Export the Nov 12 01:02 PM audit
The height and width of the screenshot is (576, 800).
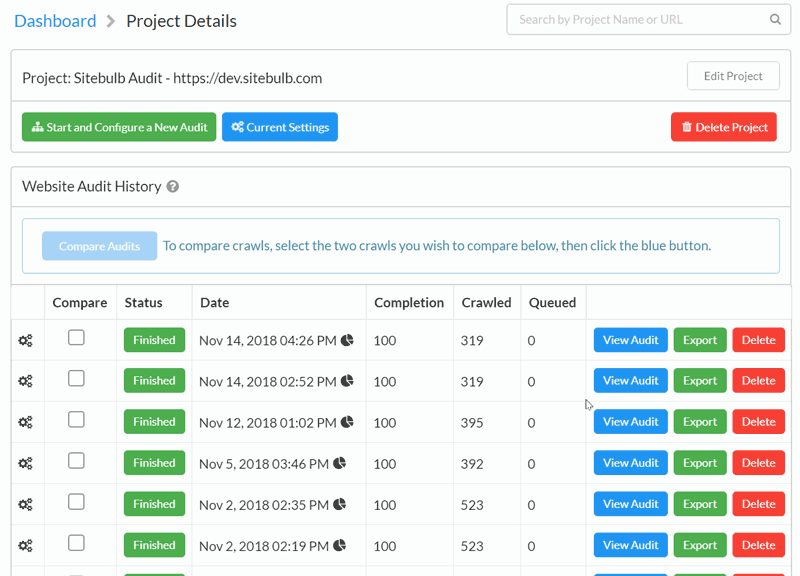click(700, 422)
